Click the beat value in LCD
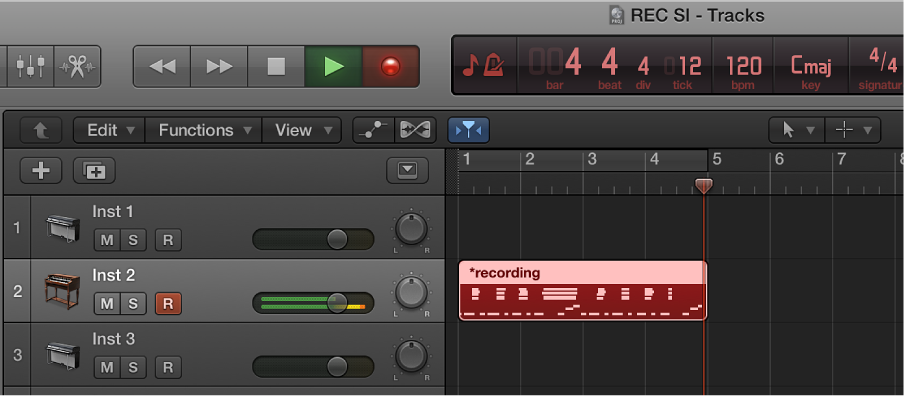Viewport: 904px width, 396px height. point(609,63)
